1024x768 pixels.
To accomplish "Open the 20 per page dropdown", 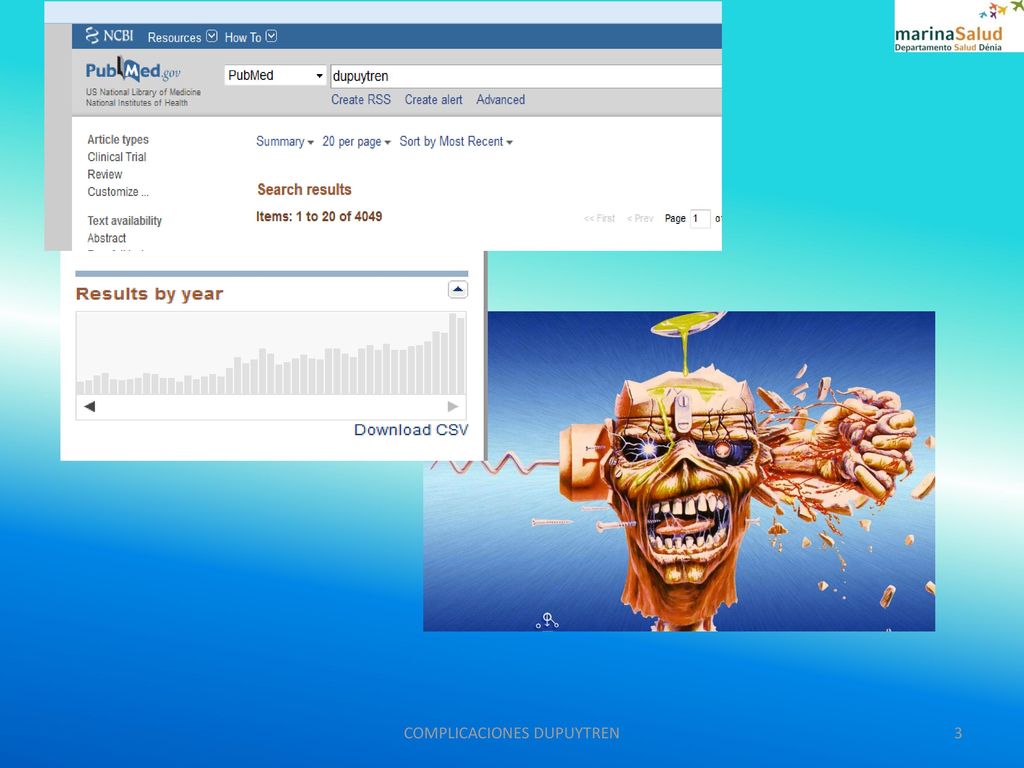I will pos(356,142).
